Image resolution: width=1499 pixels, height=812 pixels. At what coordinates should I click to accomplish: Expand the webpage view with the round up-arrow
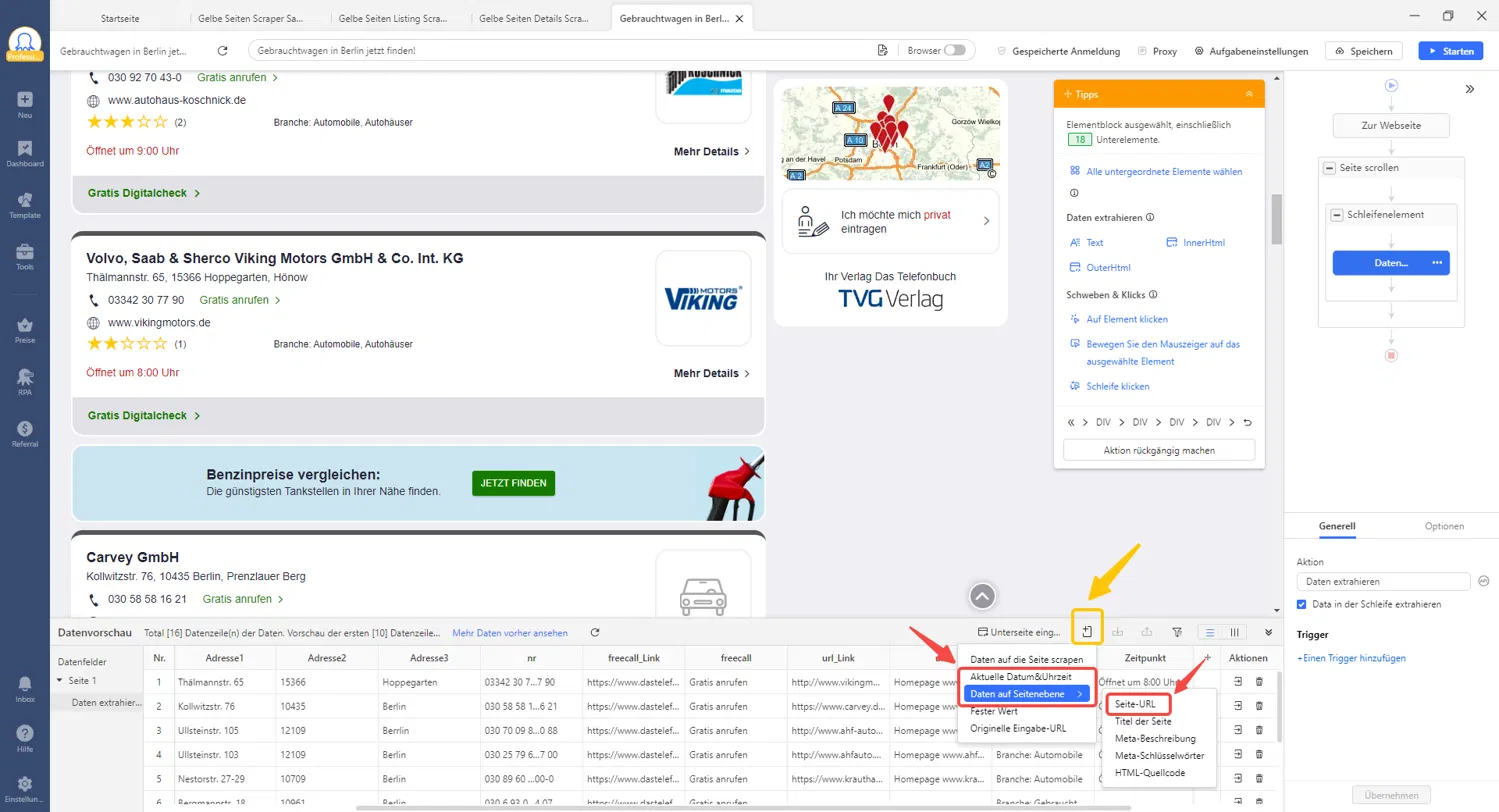[982, 596]
